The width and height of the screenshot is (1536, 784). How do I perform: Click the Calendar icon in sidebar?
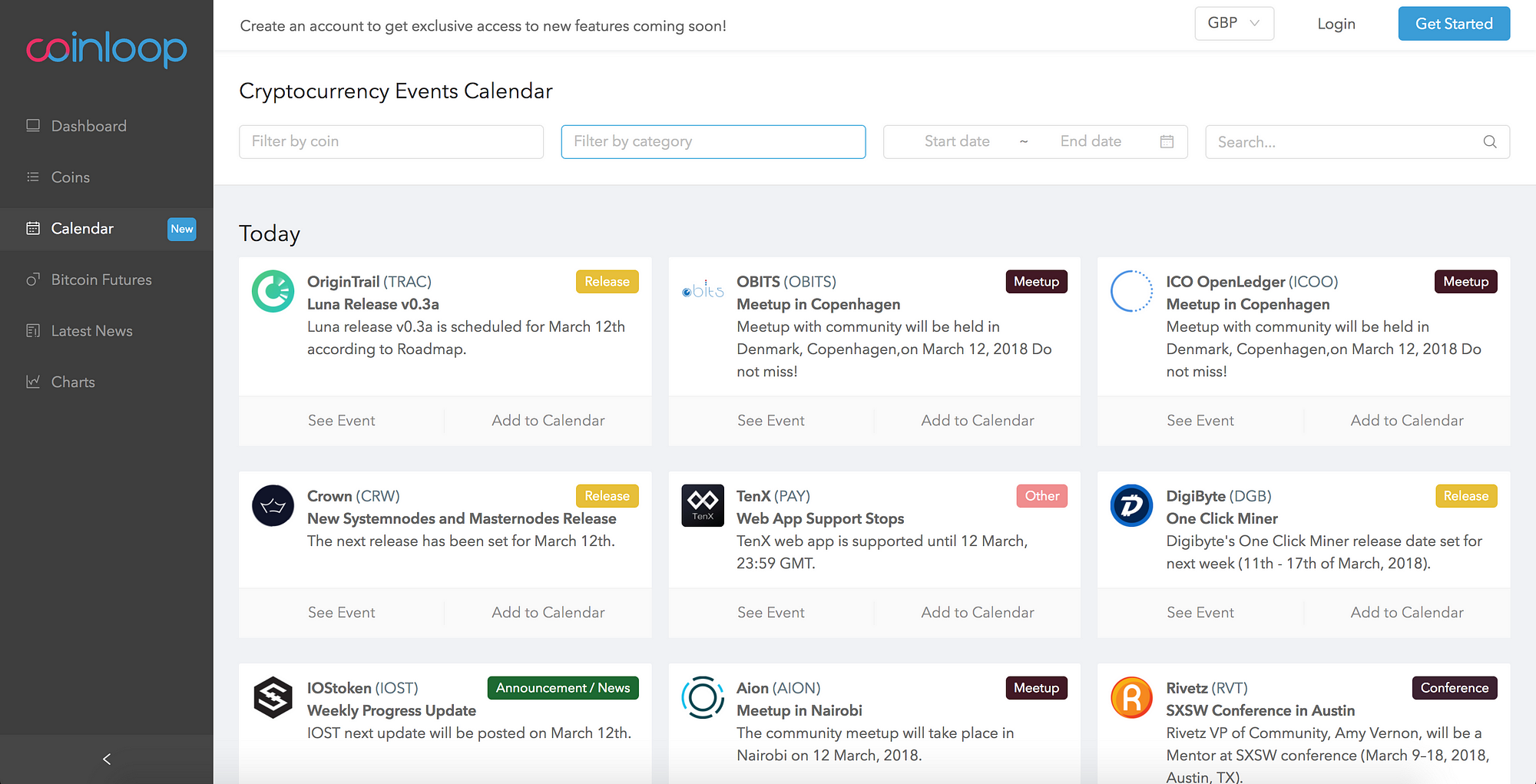33,228
